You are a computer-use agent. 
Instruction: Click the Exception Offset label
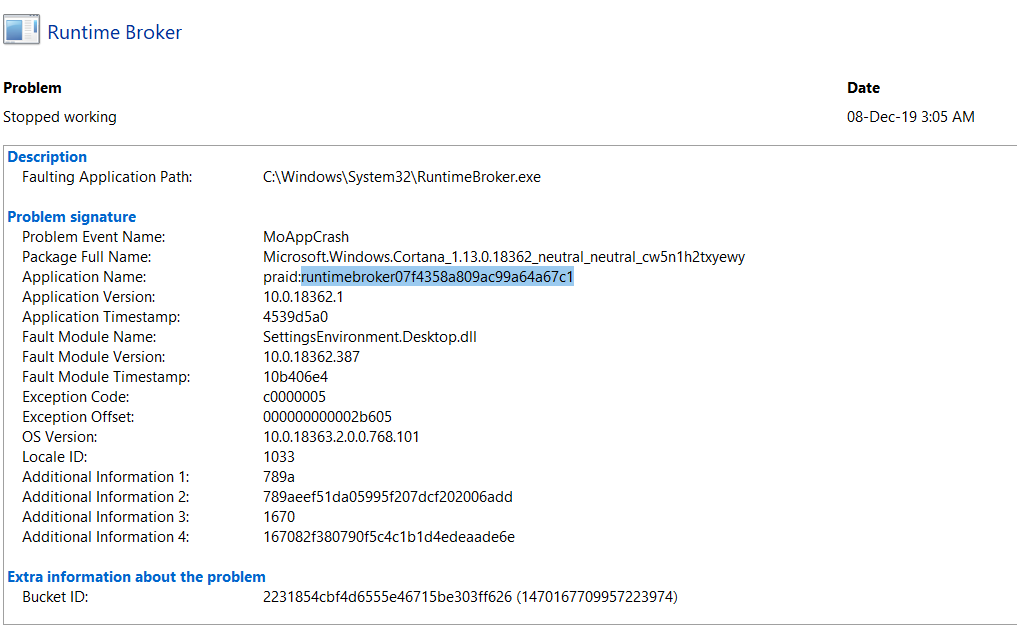[x=78, y=417]
